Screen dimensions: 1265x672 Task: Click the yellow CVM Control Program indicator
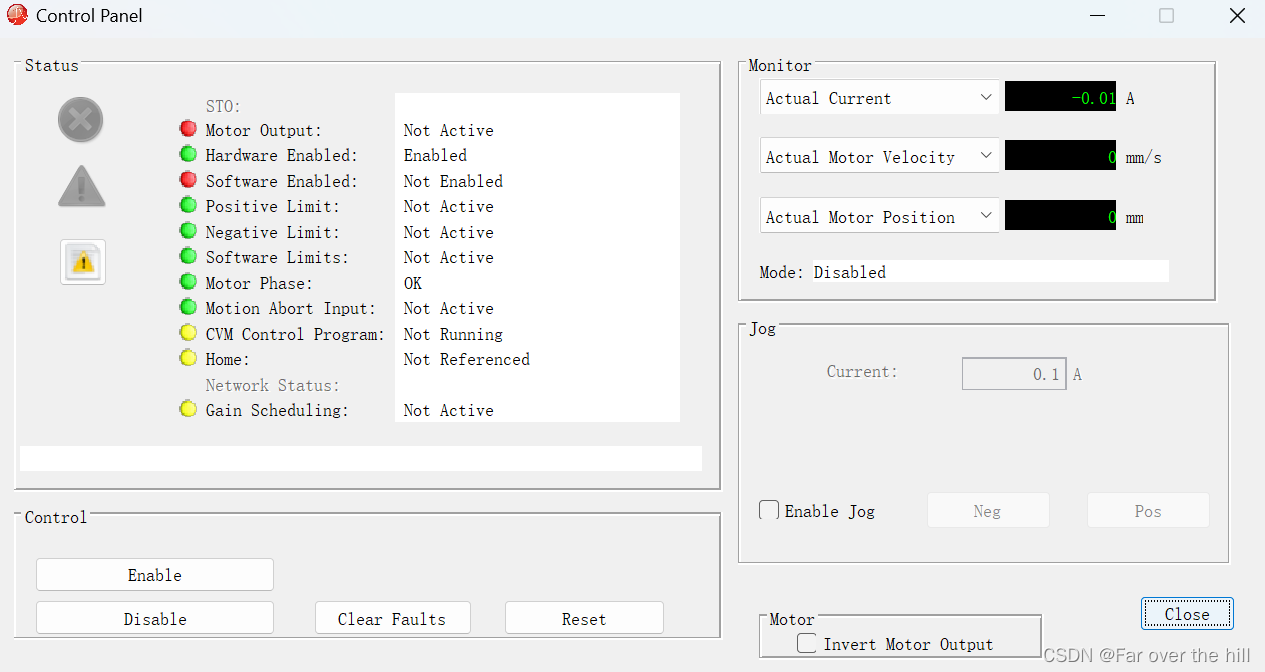[188, 333]
